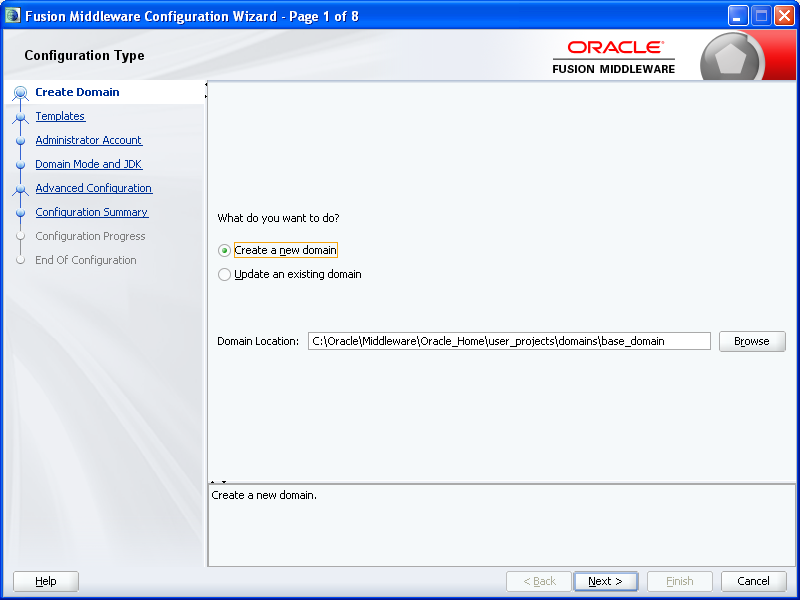Click the Administrator Account step bullet icon
This screenshot has height=600, width=800.
(x=21, y=140)
